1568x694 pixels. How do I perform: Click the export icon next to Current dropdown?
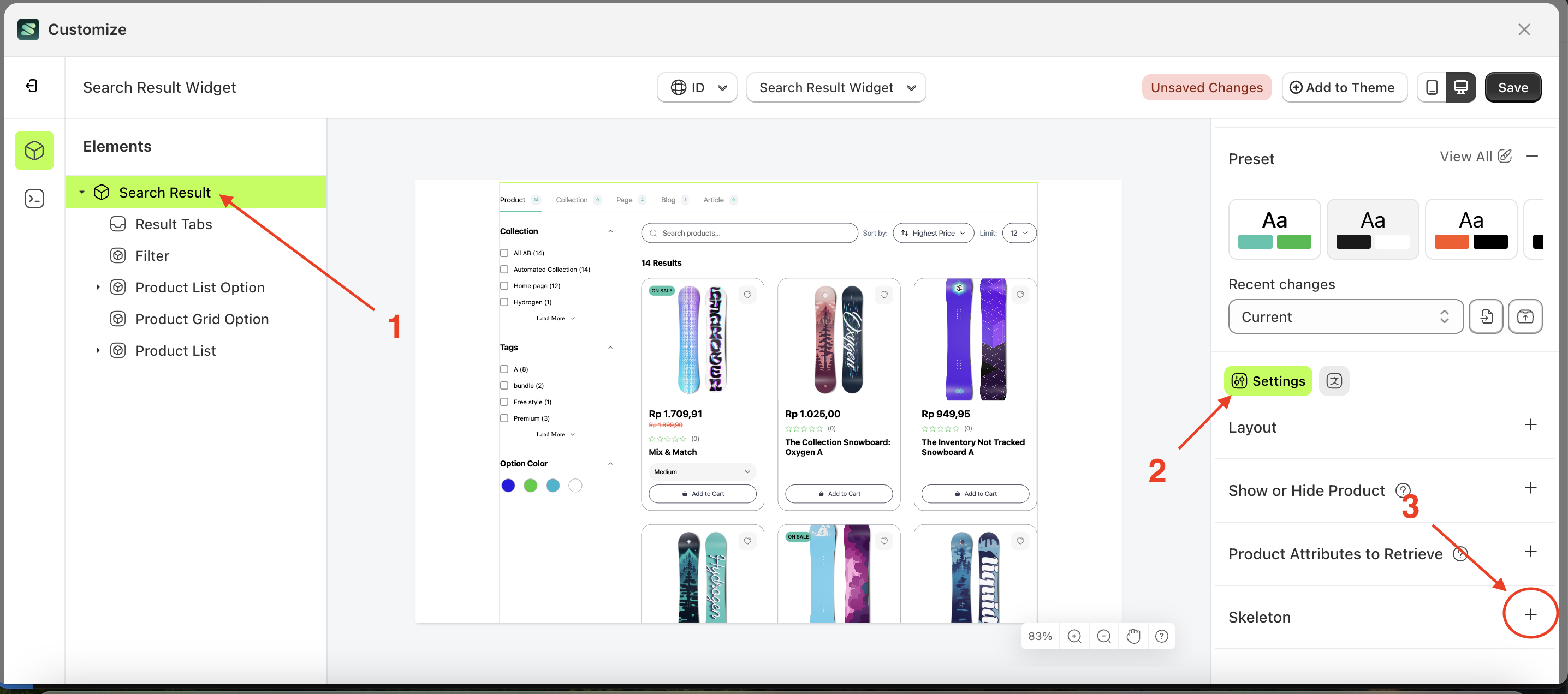click(1487, 316)
